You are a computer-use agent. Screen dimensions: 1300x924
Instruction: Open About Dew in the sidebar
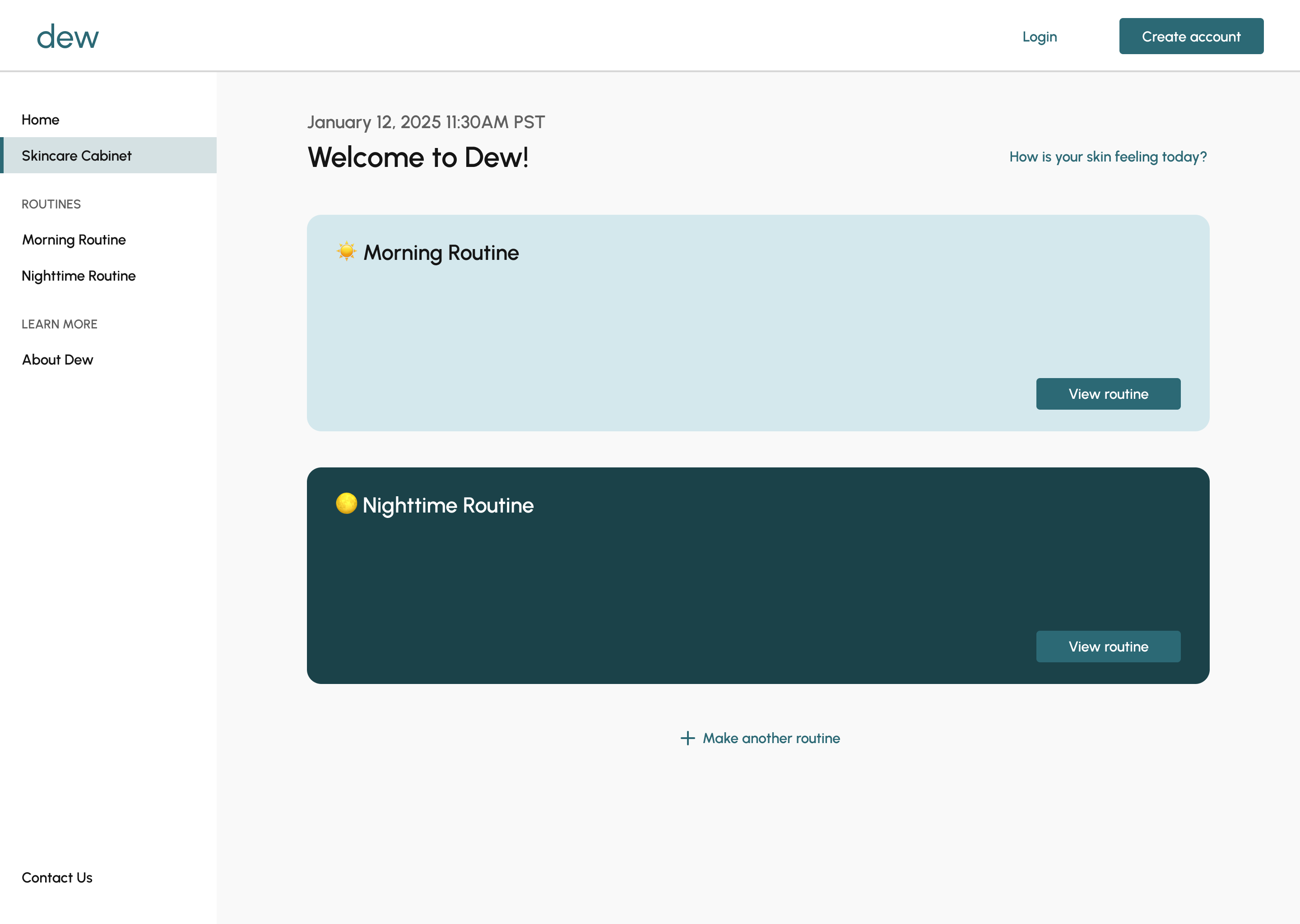coord(57,360)
